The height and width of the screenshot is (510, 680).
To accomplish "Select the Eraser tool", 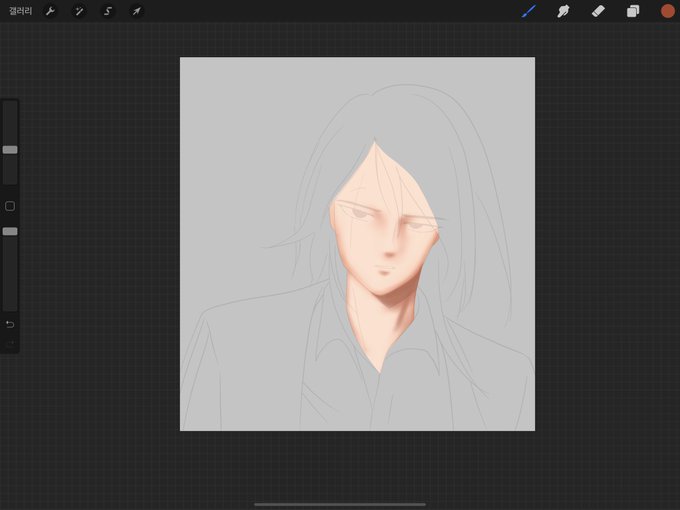I will [598, 11].
